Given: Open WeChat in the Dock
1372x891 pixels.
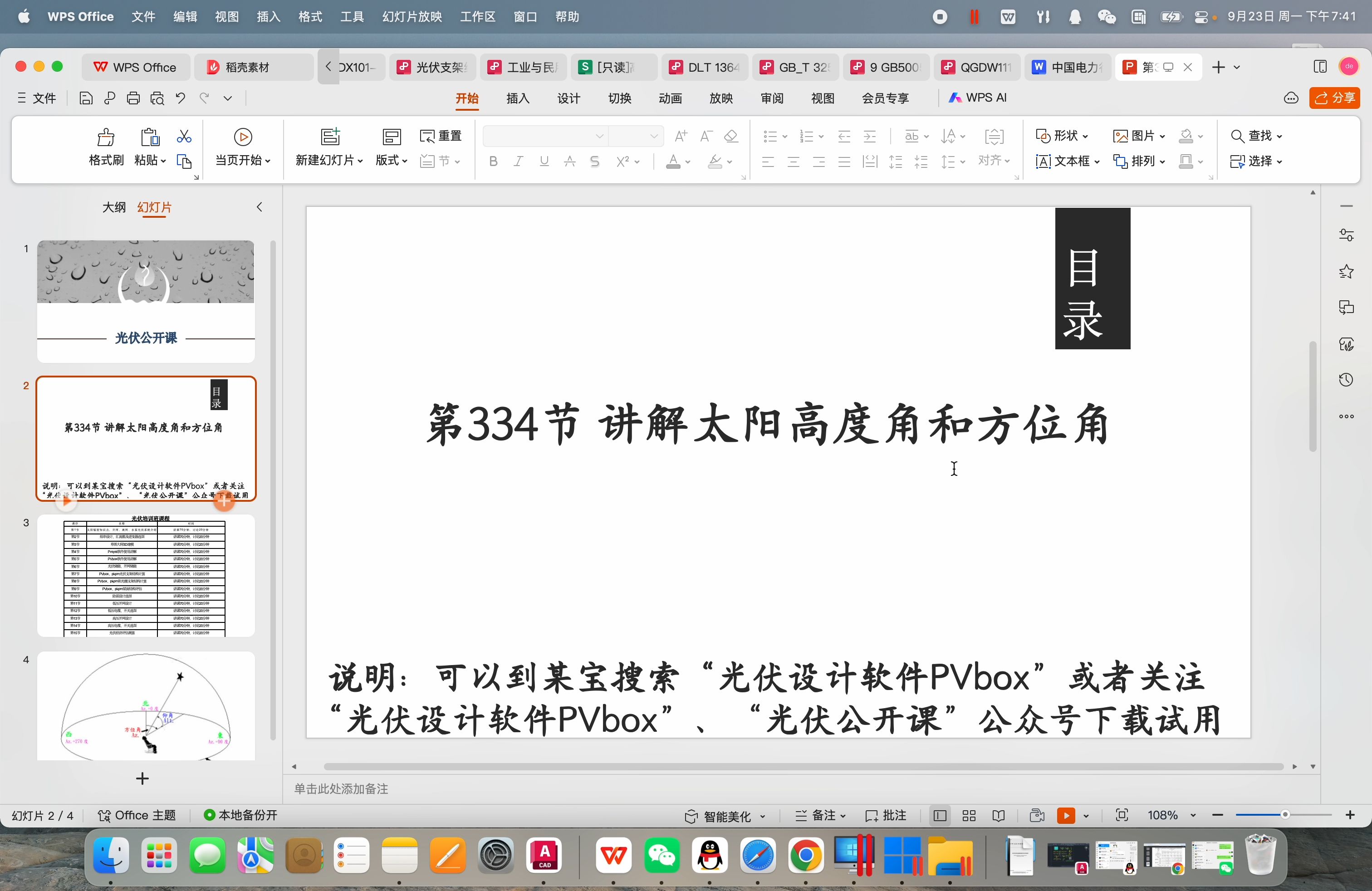Looking at the screenshot, I should click(662, 856).
